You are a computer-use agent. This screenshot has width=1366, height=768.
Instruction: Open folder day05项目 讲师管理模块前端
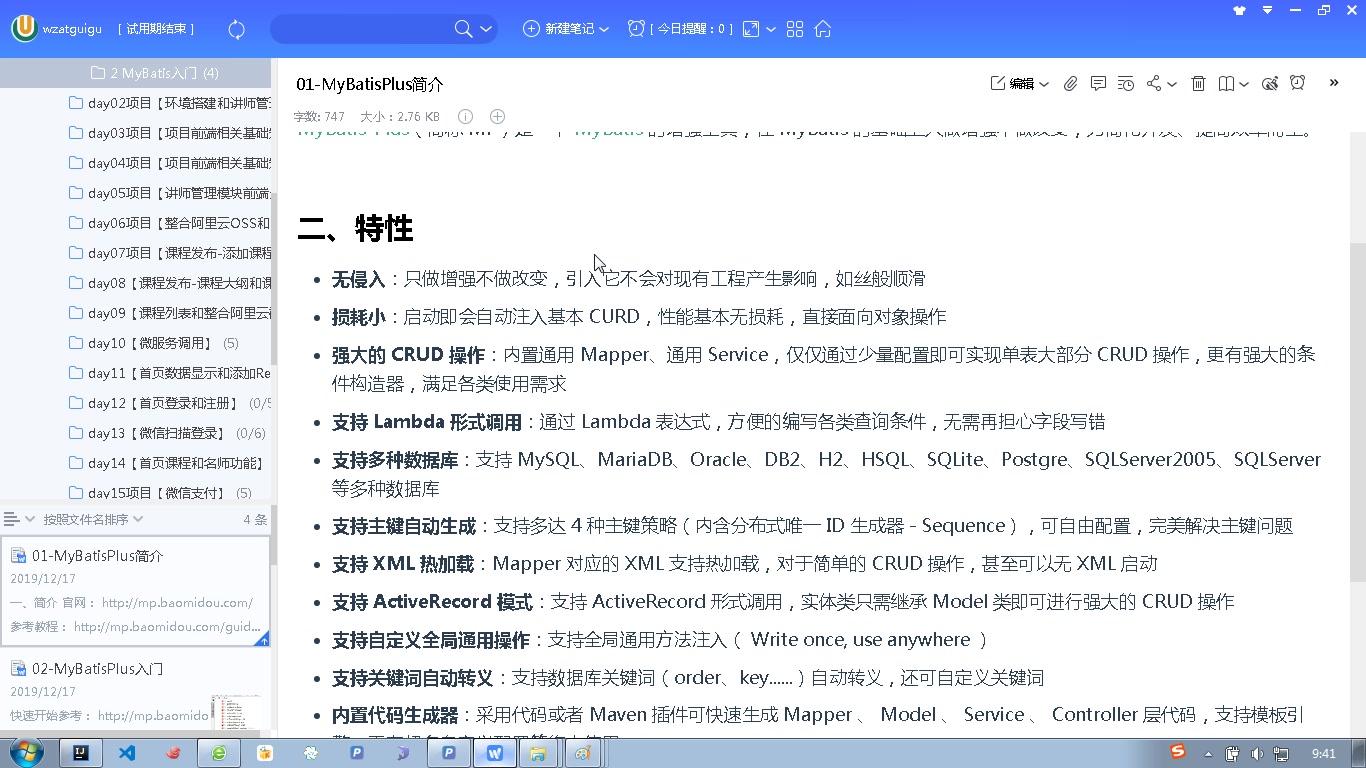[x=168, y=193]
